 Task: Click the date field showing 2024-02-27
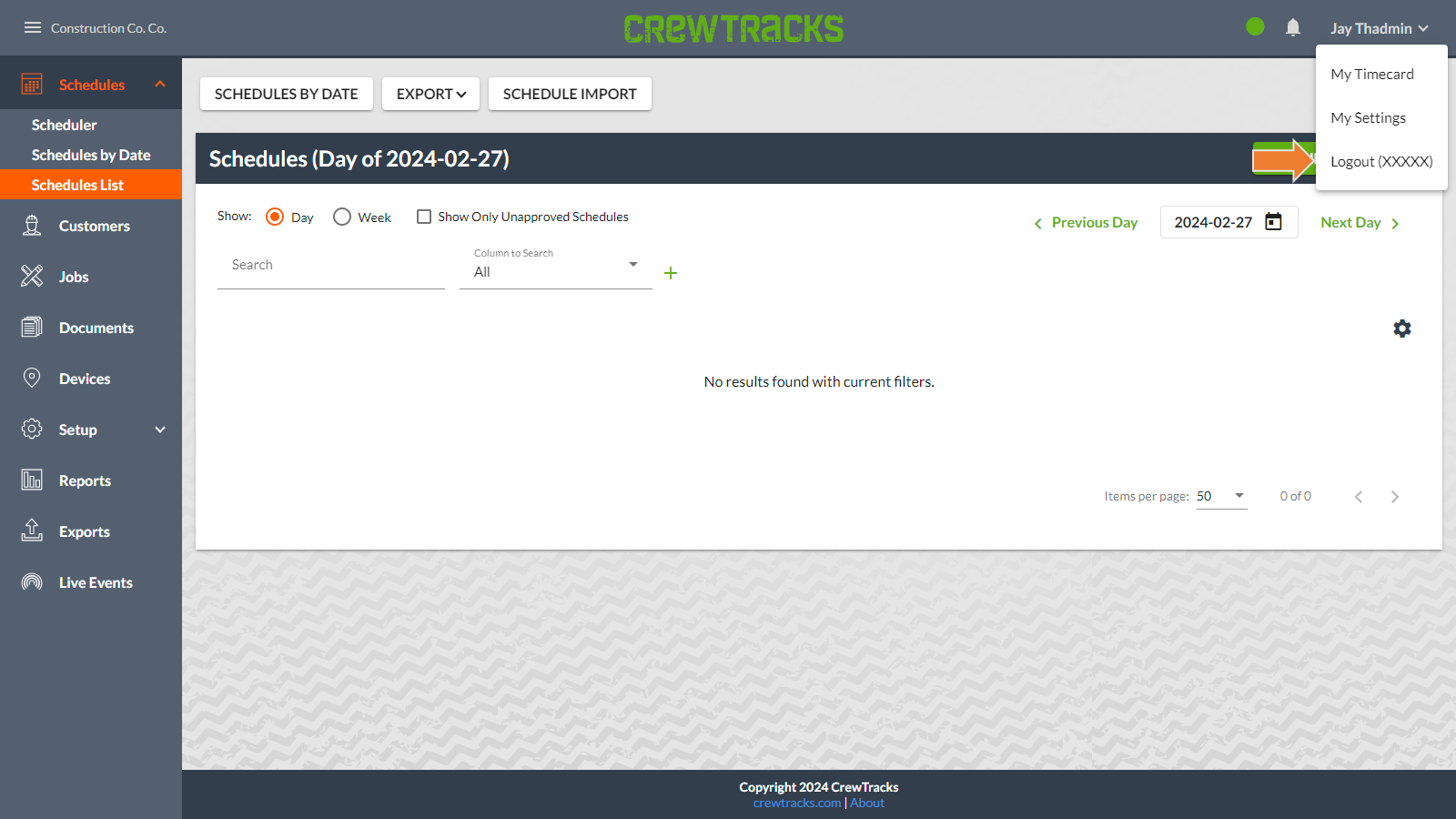point(1229,222)
